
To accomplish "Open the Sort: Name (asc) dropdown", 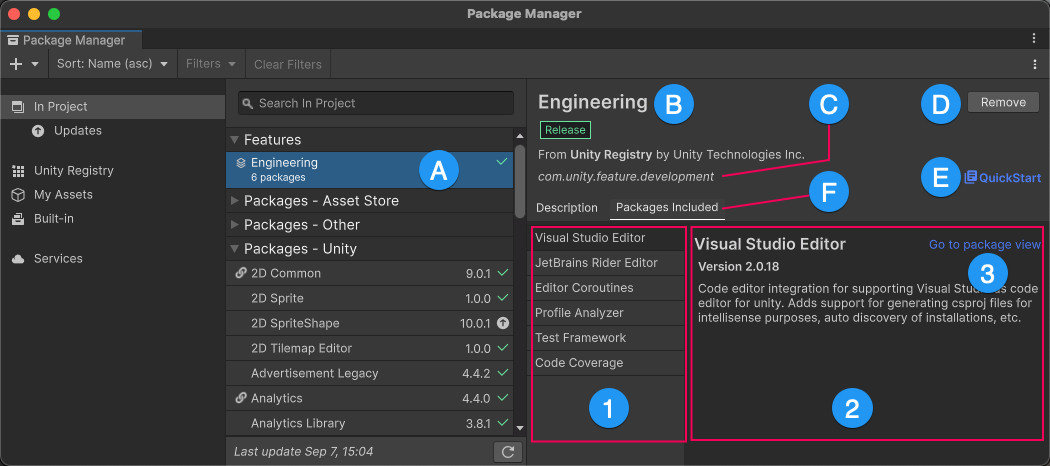I will pos(111,64).
